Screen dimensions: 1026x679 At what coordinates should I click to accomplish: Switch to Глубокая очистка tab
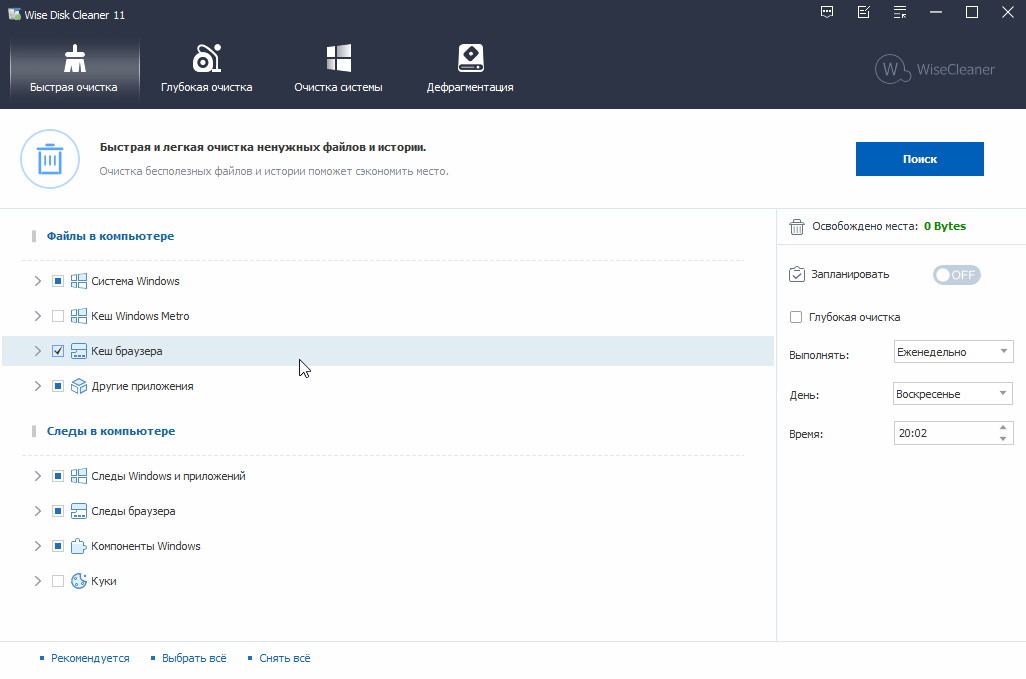[x=206, y=70]
